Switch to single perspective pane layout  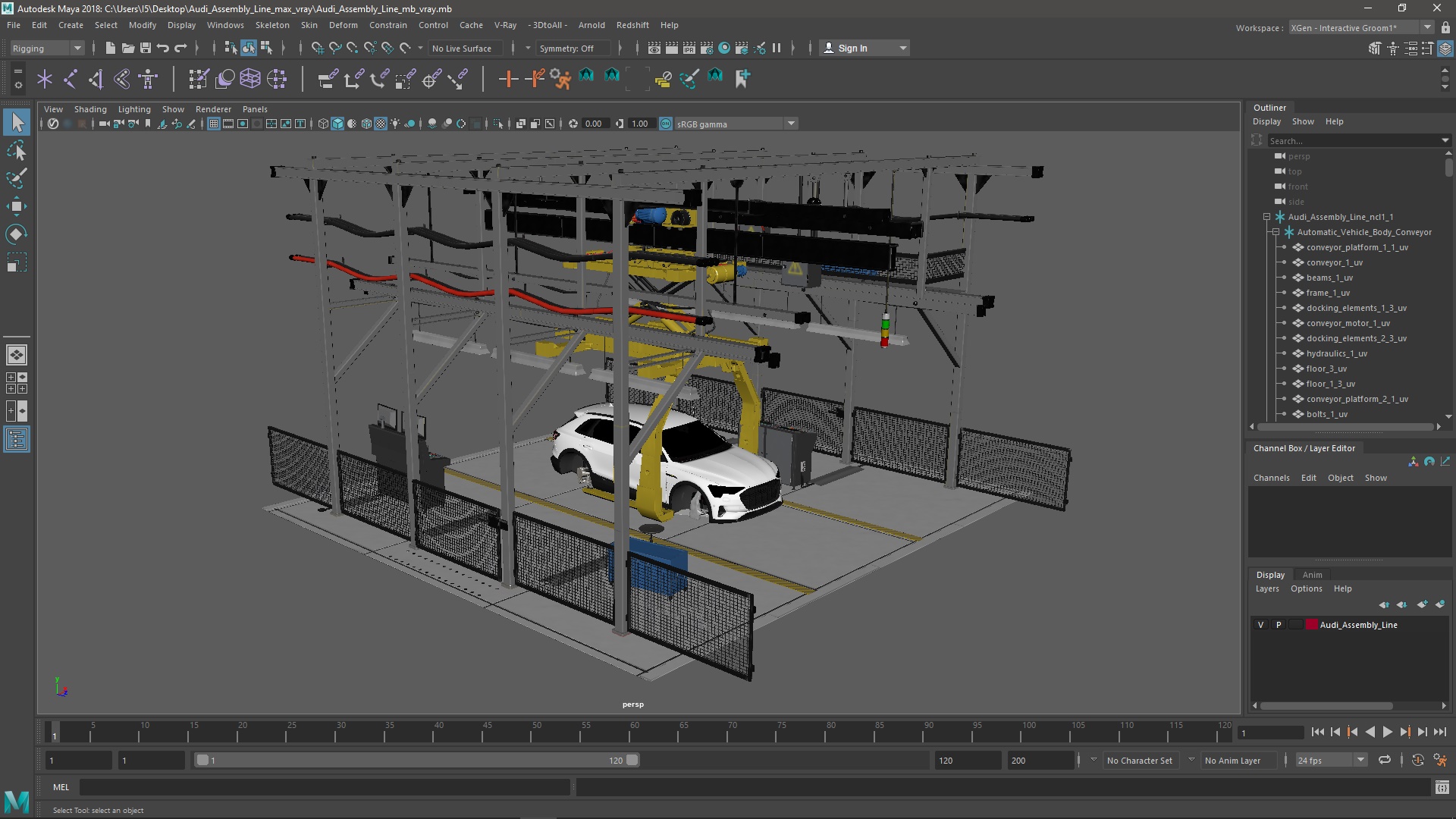[x=17, y=355]
